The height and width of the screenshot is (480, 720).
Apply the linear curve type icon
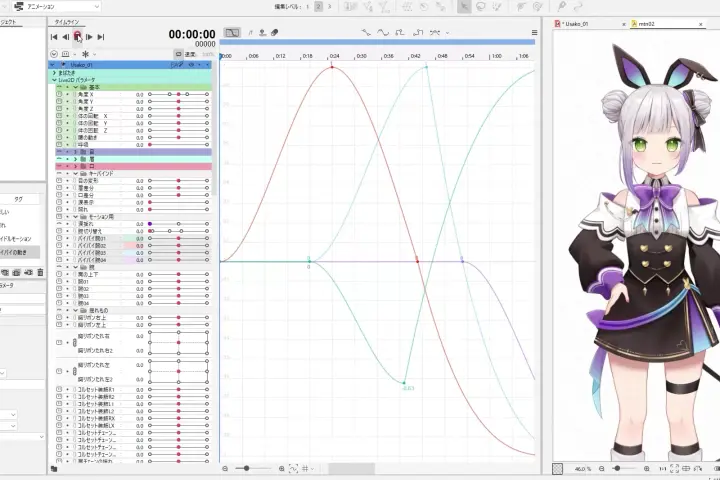tap(366, 33)
